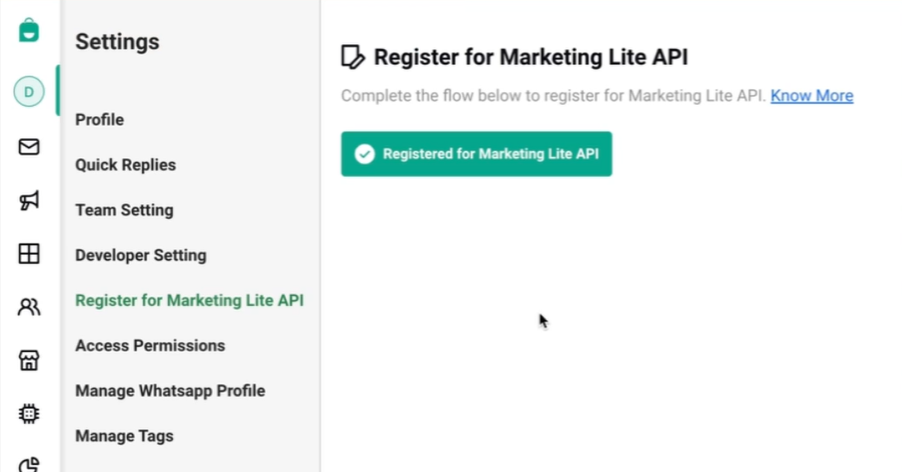Select the storefront shop icon
Screen dimensions: 902x472
click(29, 360)
